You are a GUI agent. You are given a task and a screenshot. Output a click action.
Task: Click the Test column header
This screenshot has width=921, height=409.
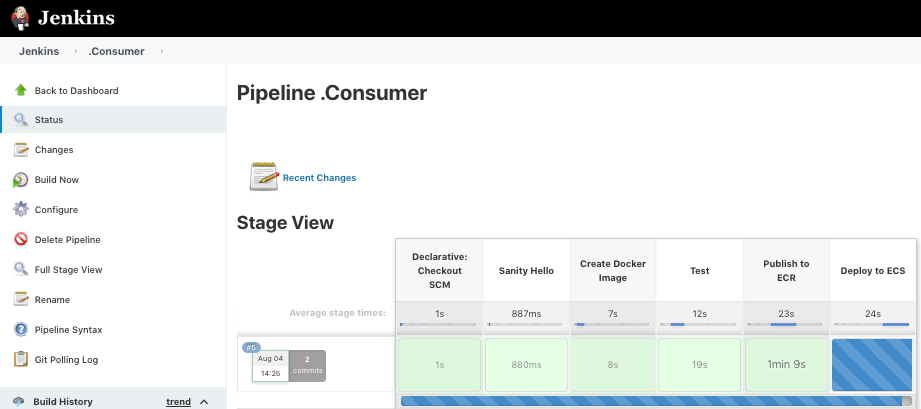700,270
